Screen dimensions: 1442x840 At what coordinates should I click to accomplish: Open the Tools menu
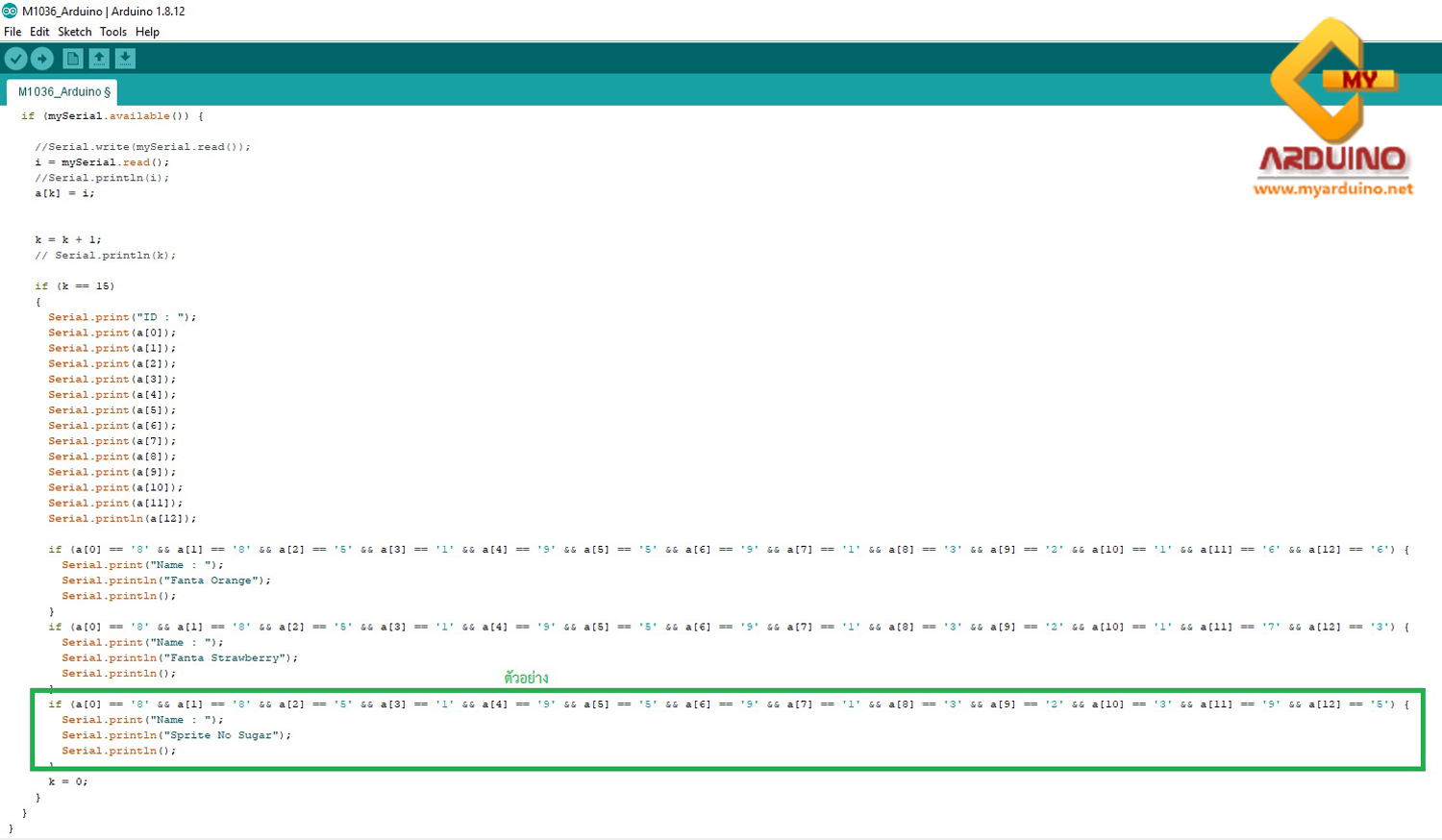(x=113, y=32)
